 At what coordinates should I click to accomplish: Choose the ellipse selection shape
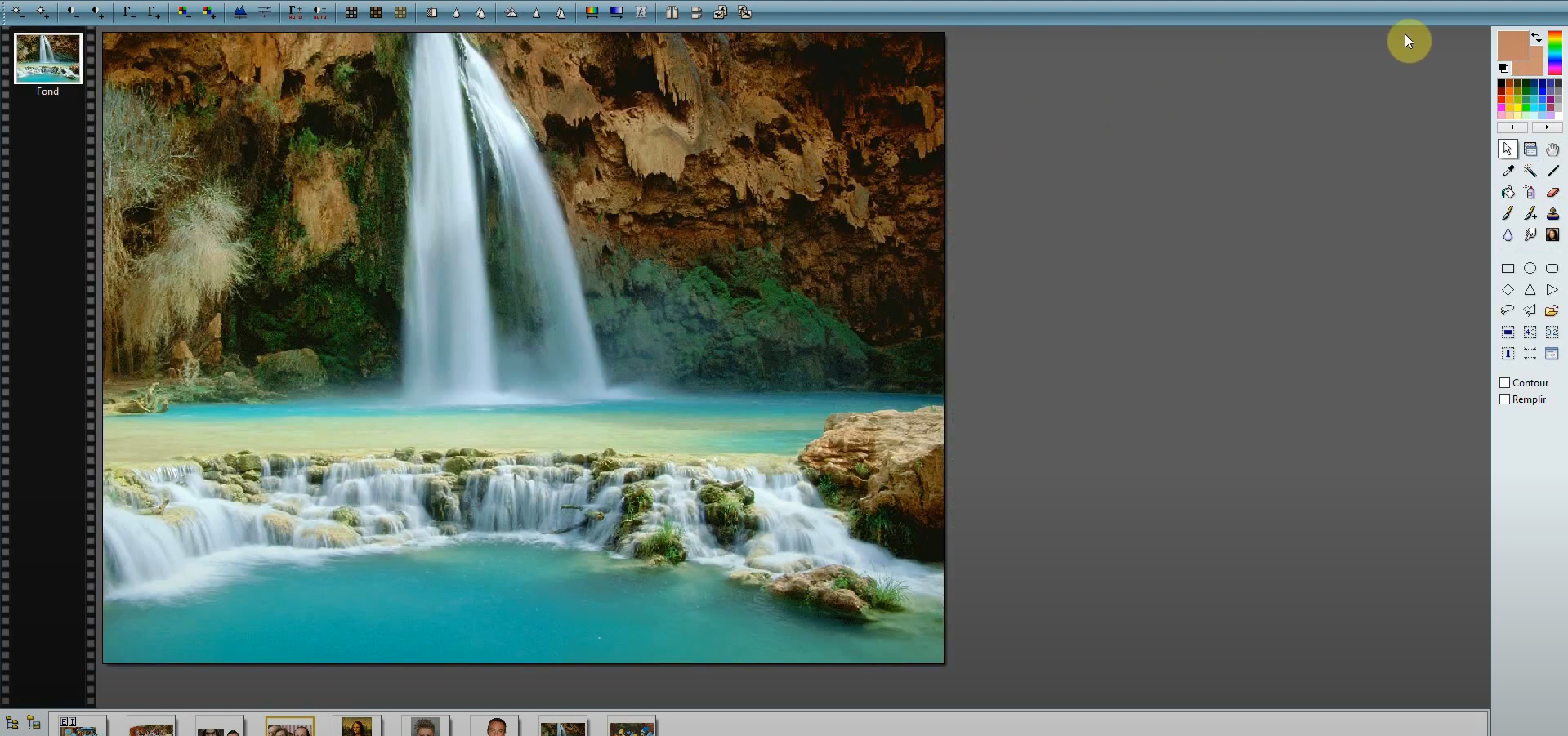1530,268
